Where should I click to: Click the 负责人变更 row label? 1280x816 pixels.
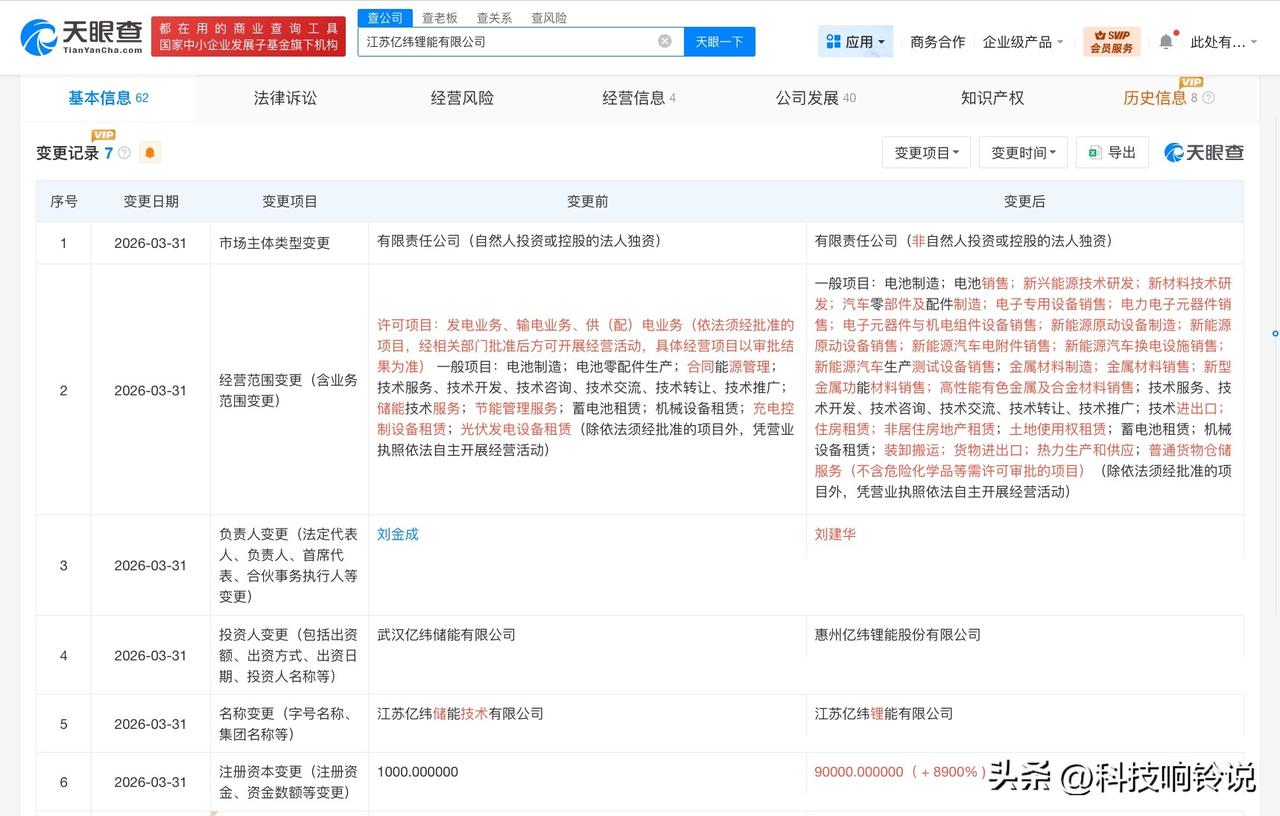coord(288,565)
